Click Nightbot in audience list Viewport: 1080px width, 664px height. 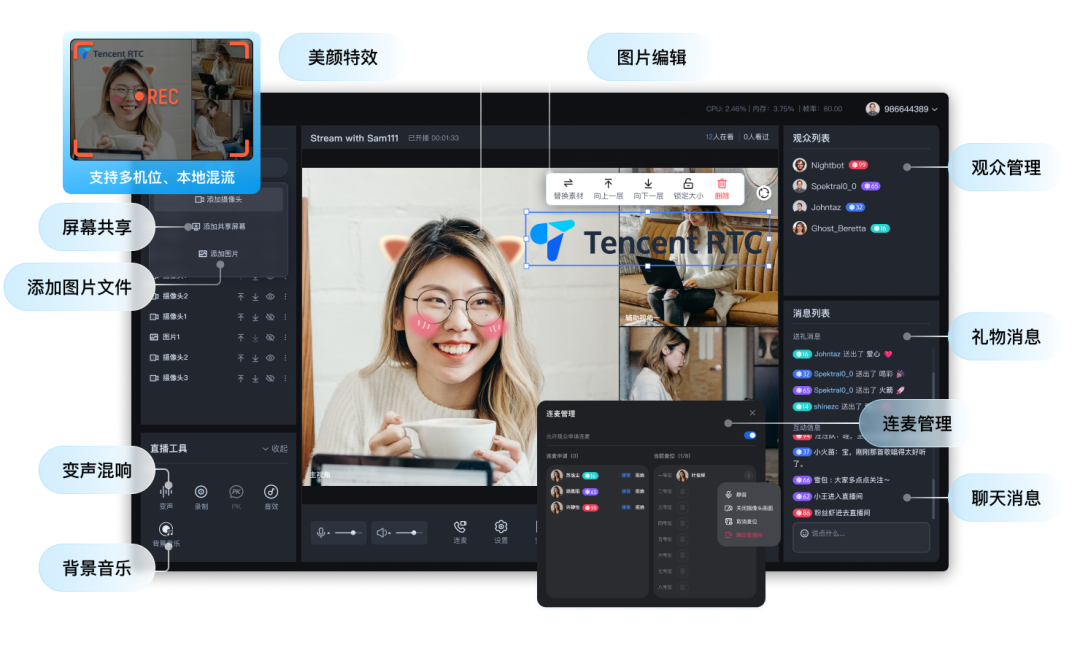coord(830,165)
